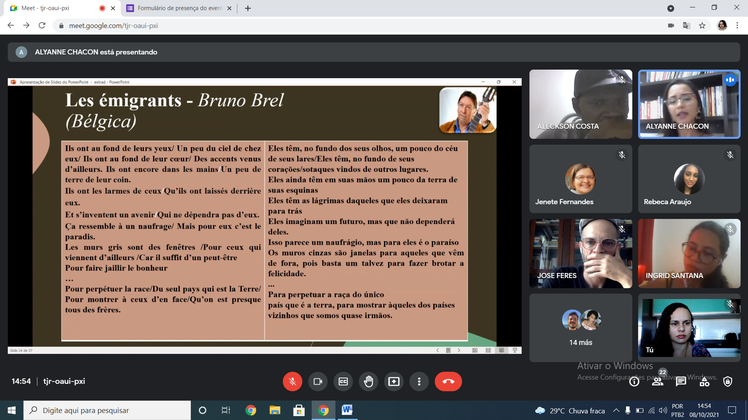Open host controls shield icon
748x420 pixels.
point(727,381)
